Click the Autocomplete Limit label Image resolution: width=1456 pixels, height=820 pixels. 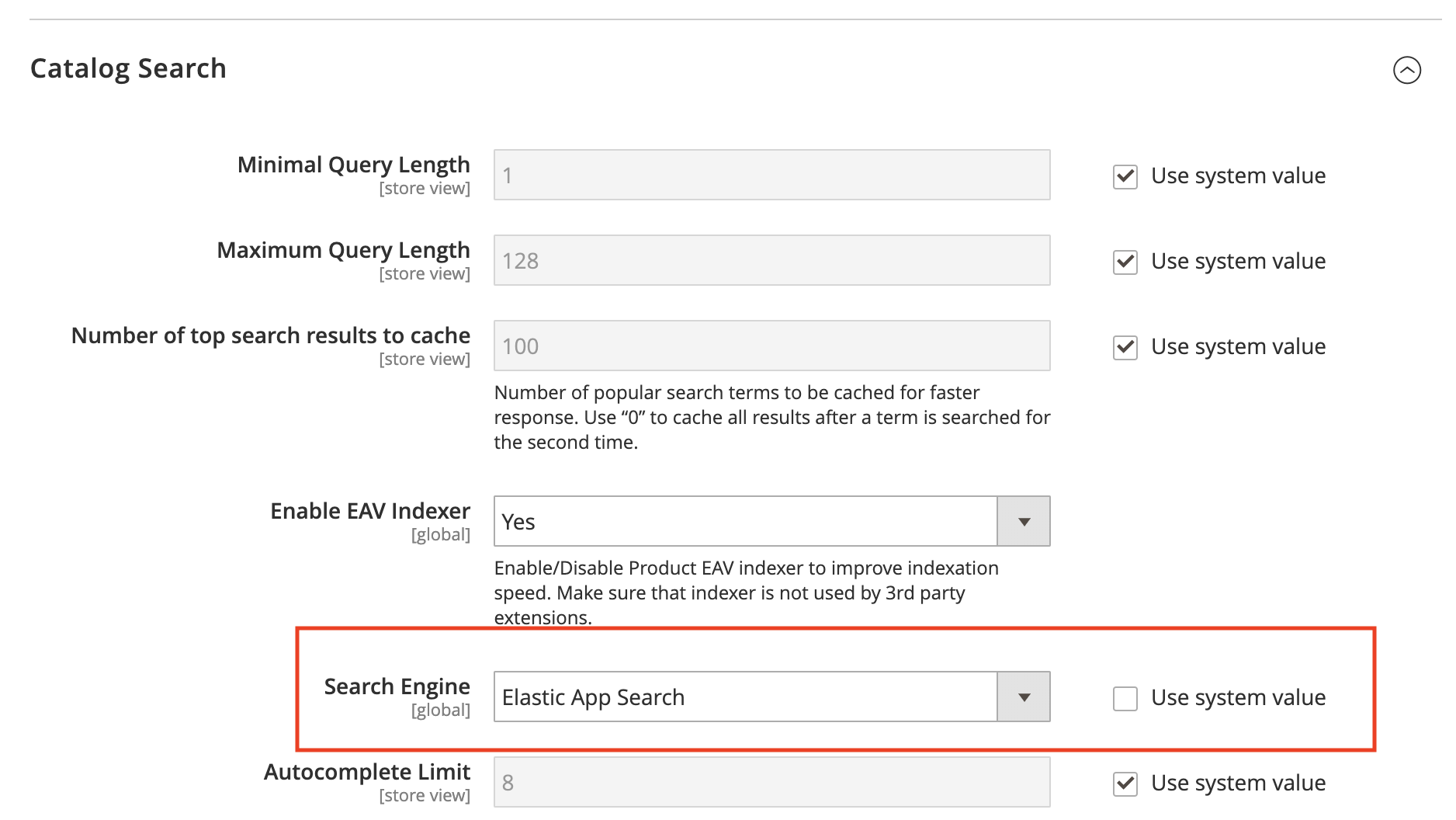tap(367, 772)
